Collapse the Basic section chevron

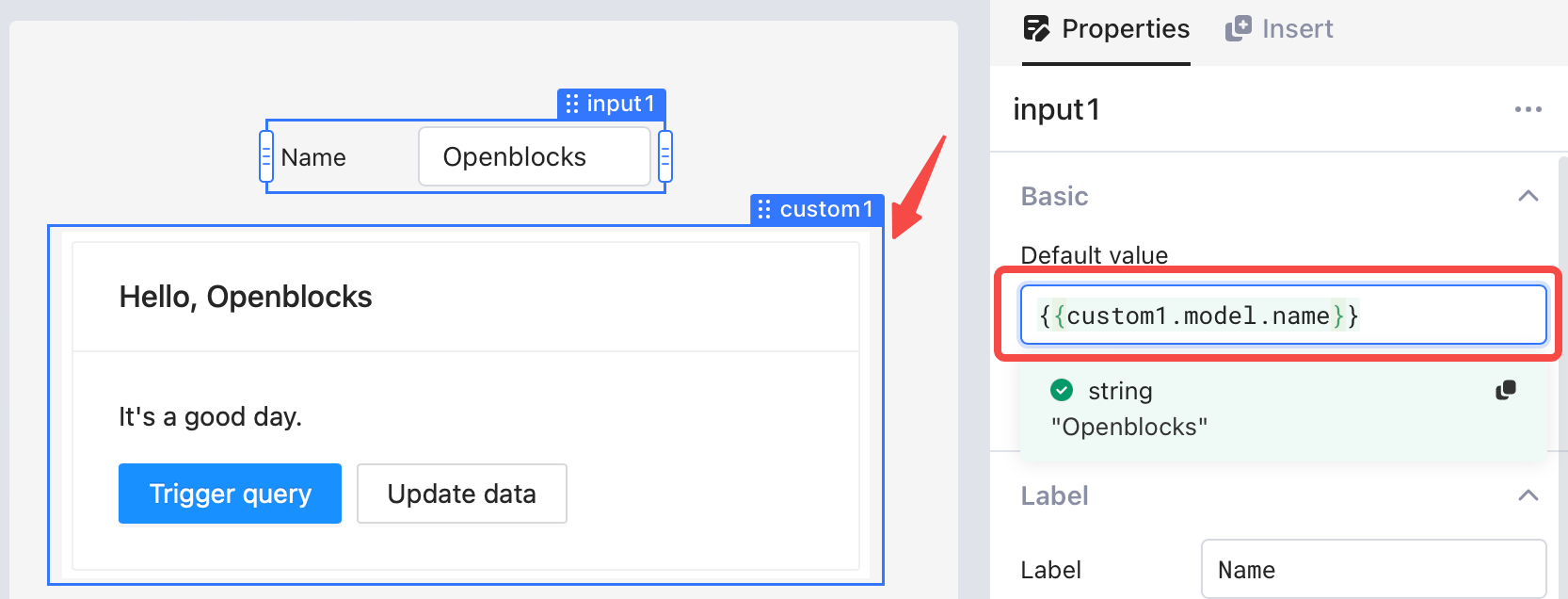1528,196
